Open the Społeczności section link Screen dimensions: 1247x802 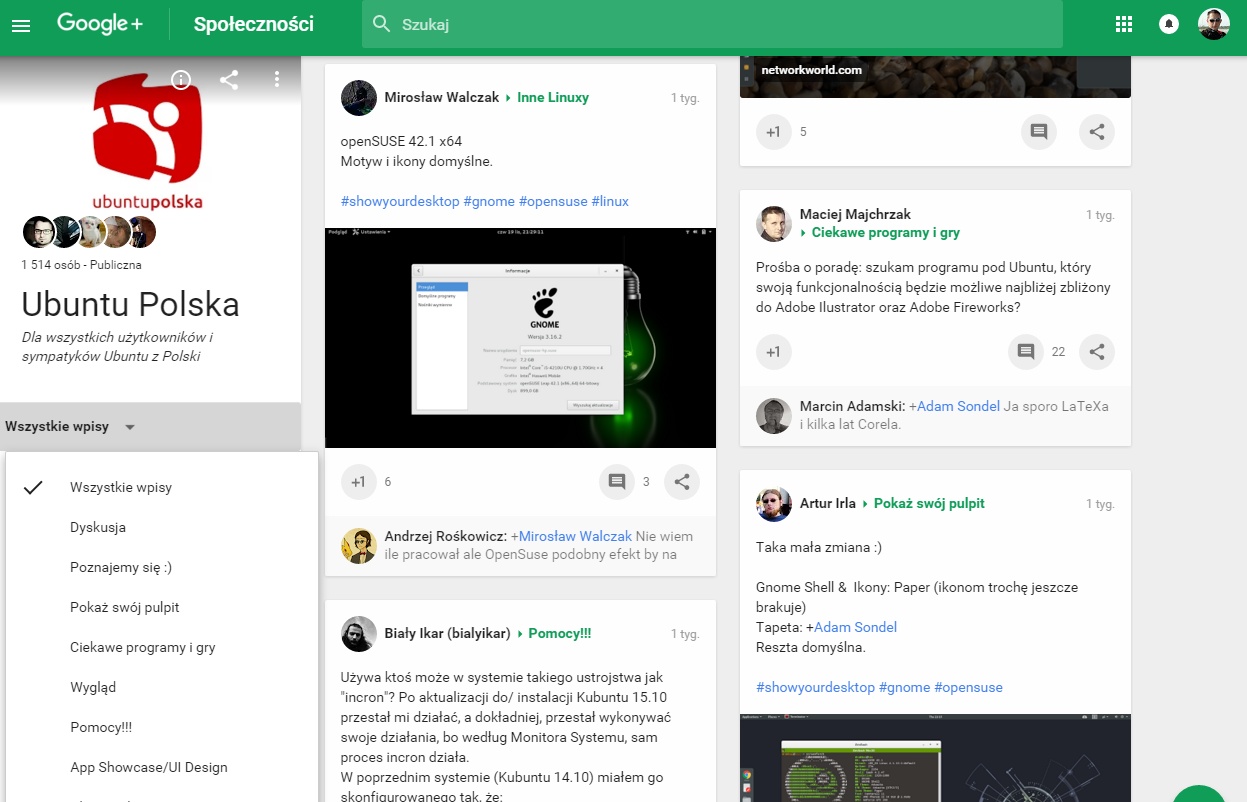click(x=254, y=24)
